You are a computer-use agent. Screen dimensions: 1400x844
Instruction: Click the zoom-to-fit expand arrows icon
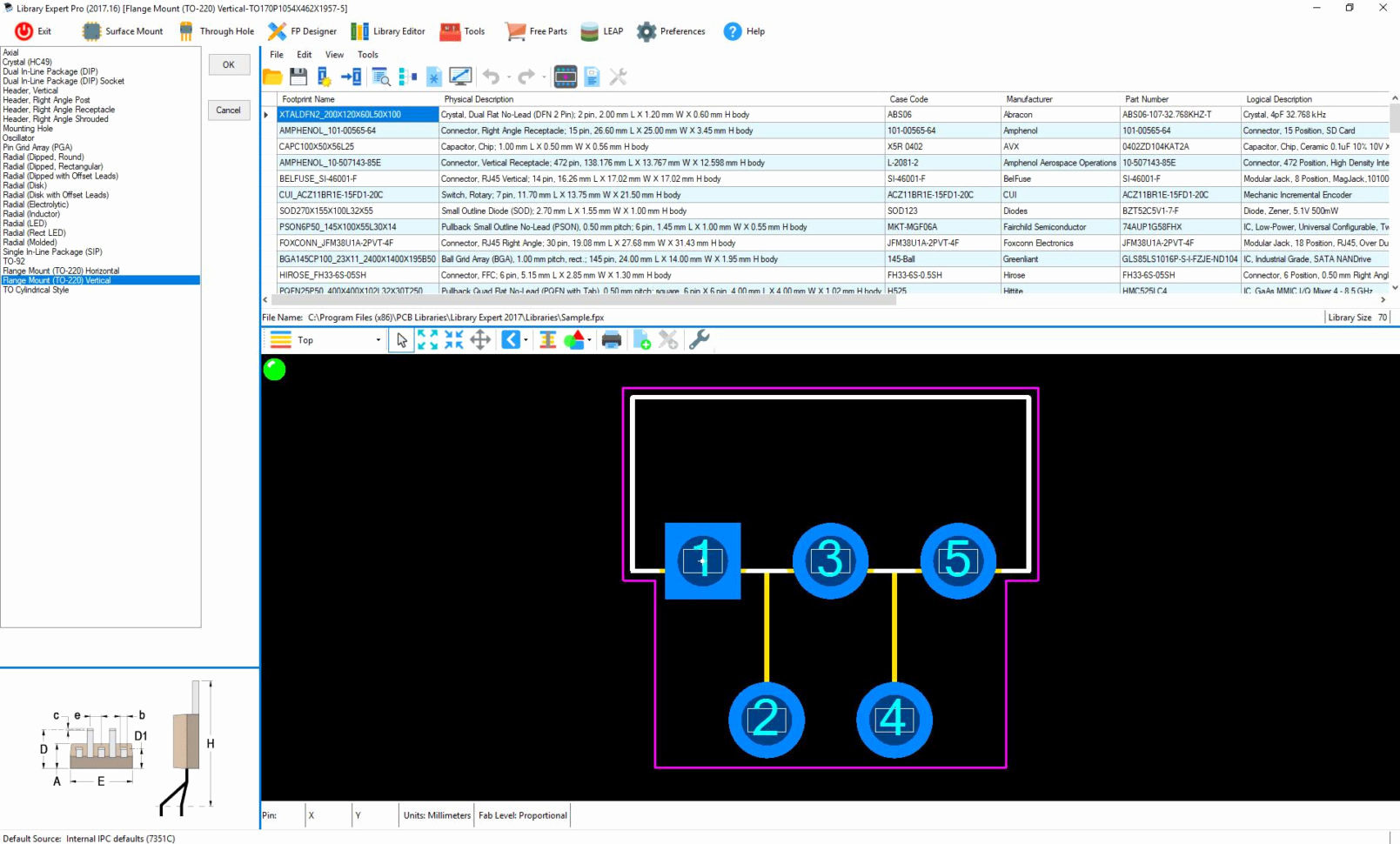[427, 340]
